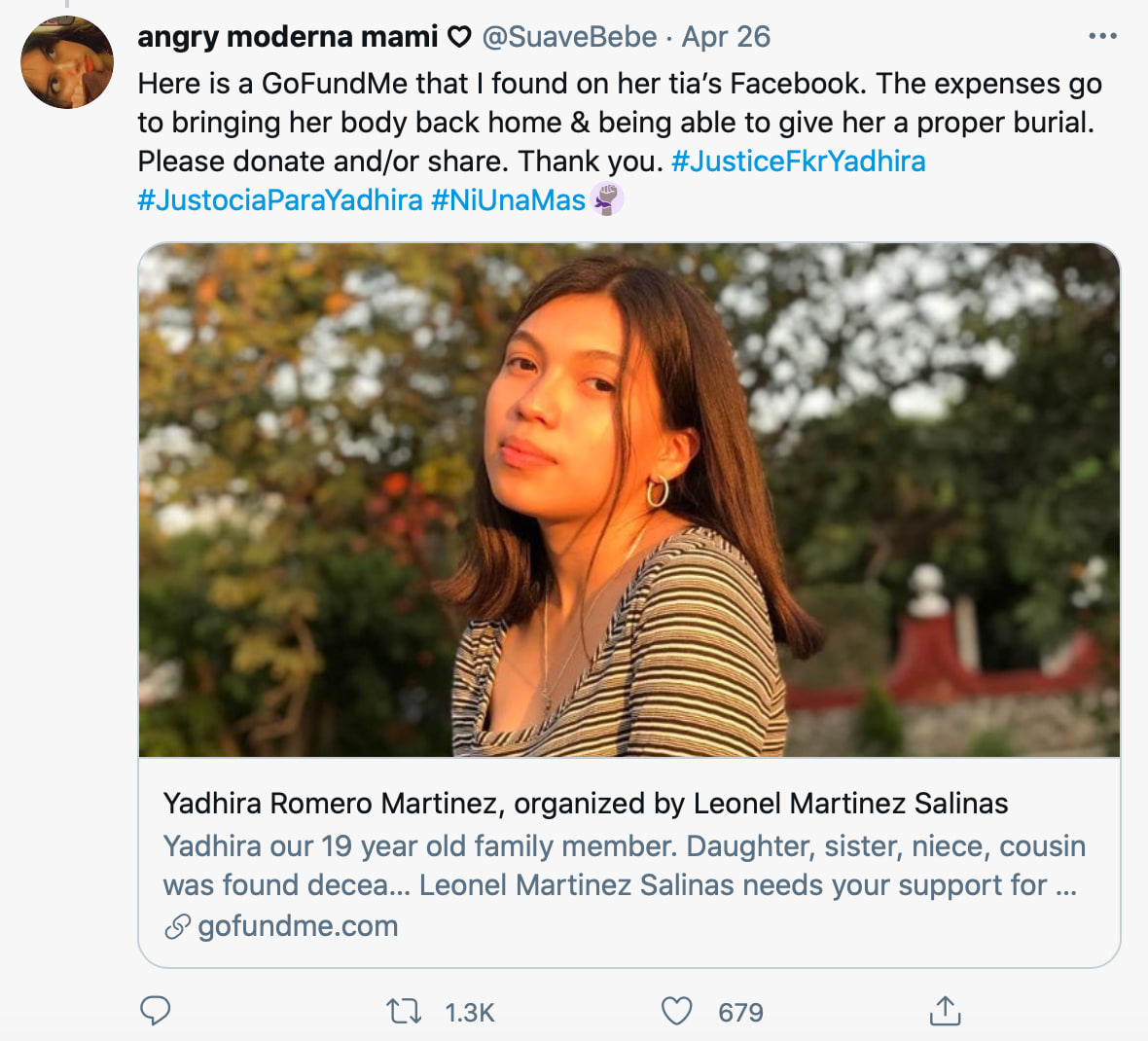Click the chain link icon beside gofundme.com
This screenshot has height=1041, width=1148.
[177, 927]
